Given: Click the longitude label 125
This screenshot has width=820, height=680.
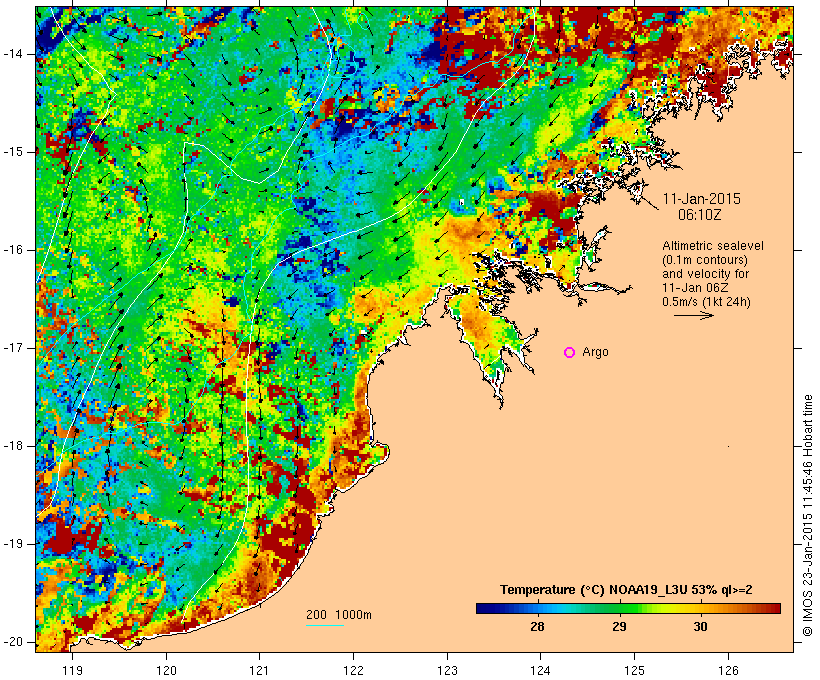Looking at the screenshot, I should pos(635,670).
